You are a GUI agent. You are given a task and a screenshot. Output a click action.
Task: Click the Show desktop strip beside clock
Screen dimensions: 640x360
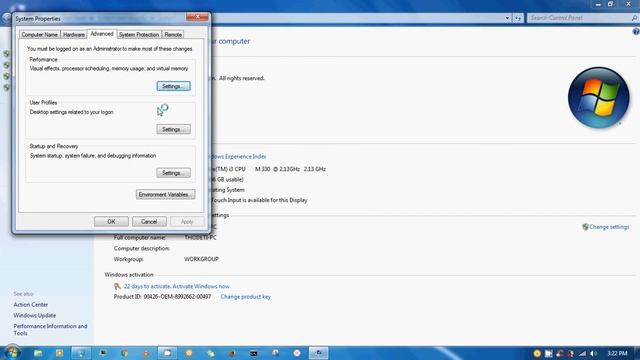click(637, 353)
